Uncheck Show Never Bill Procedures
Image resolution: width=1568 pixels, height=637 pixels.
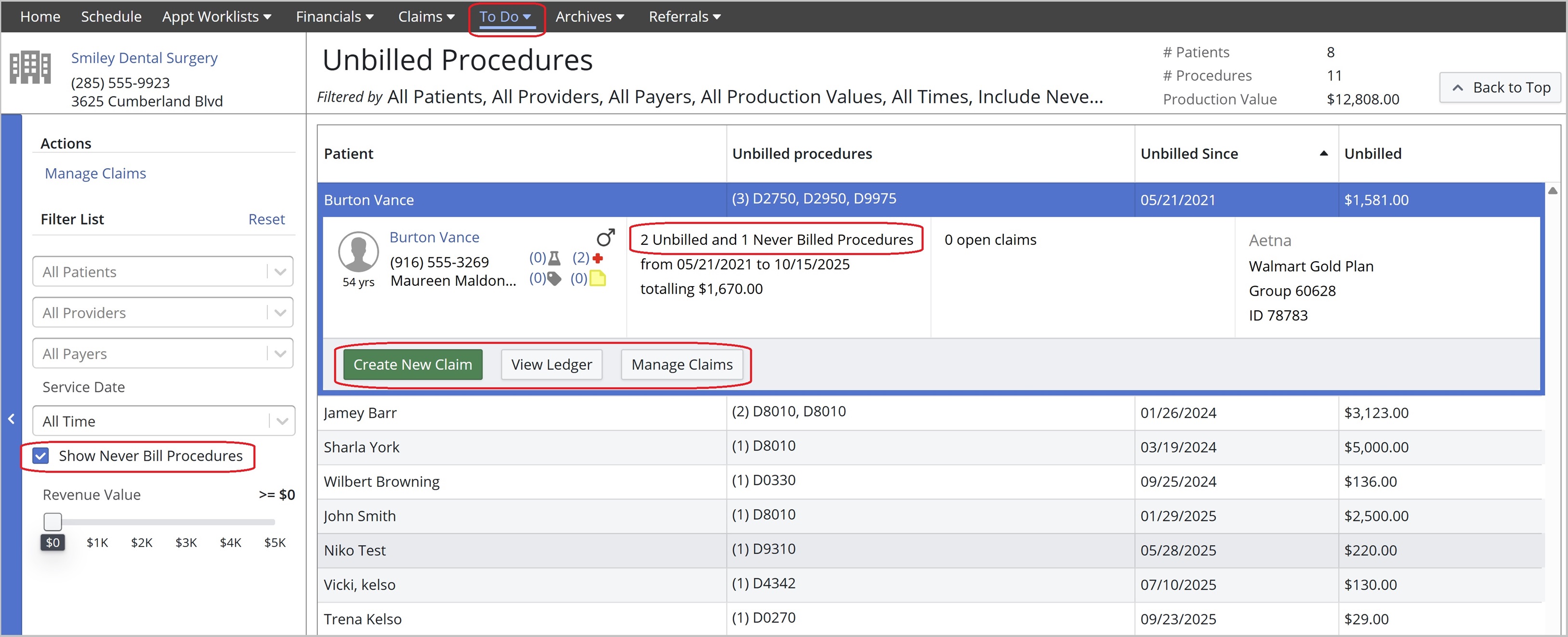pos(41,455)
